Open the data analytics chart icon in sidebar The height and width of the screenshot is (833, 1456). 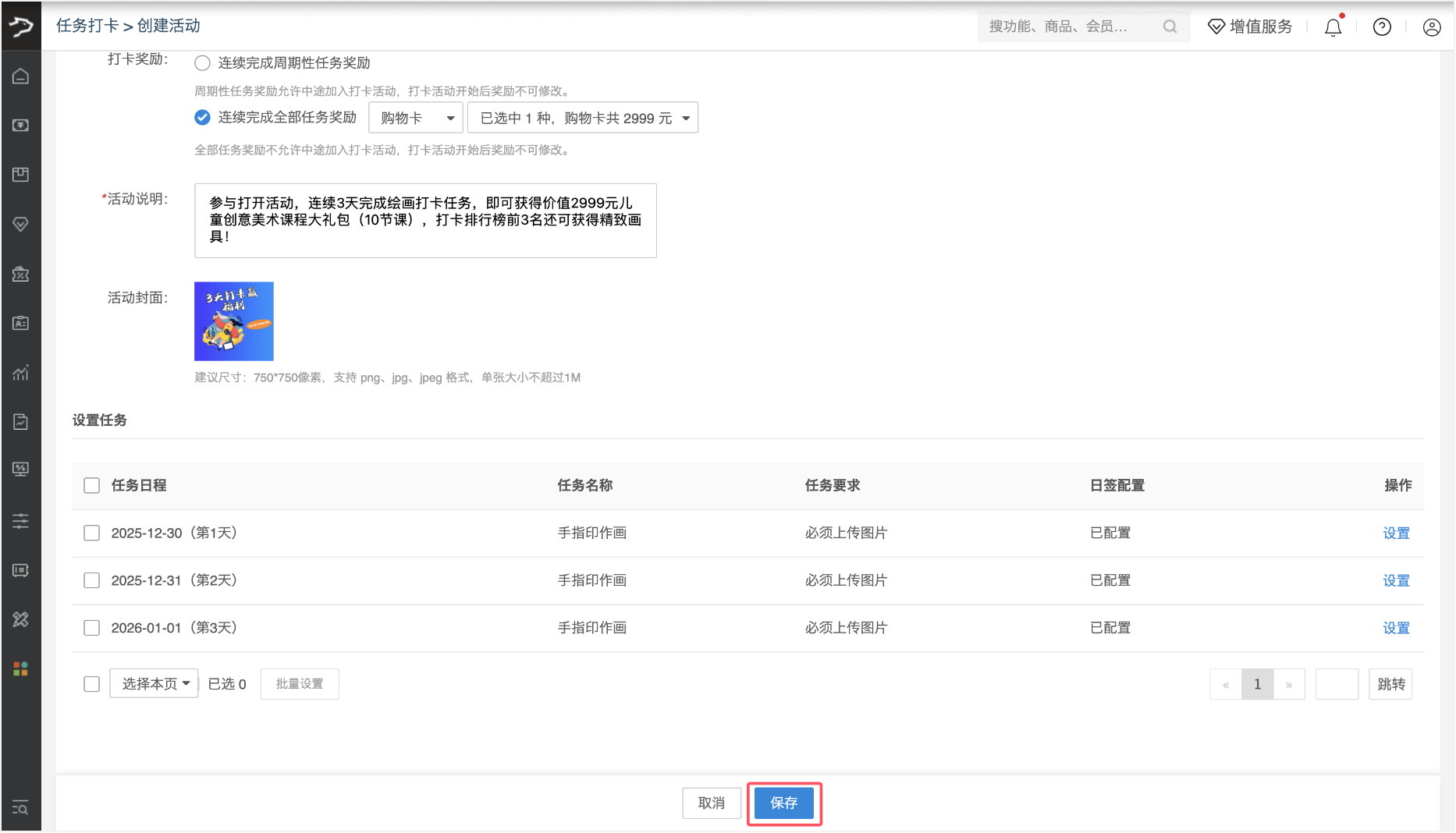point(21,372)
